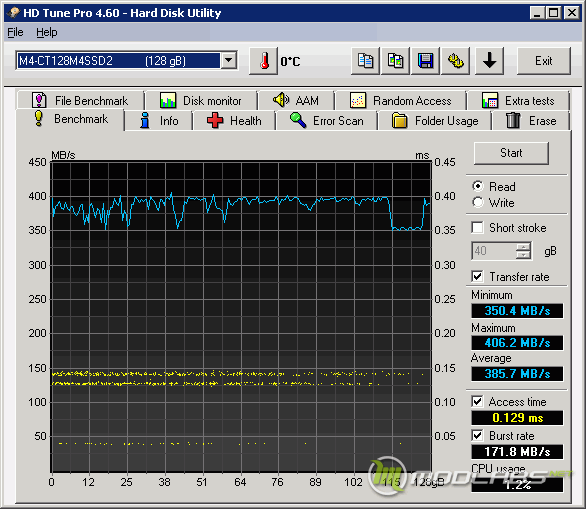Click the thermometer temperature icon
Screen dimensions: 586x509
tap(263, 61)
